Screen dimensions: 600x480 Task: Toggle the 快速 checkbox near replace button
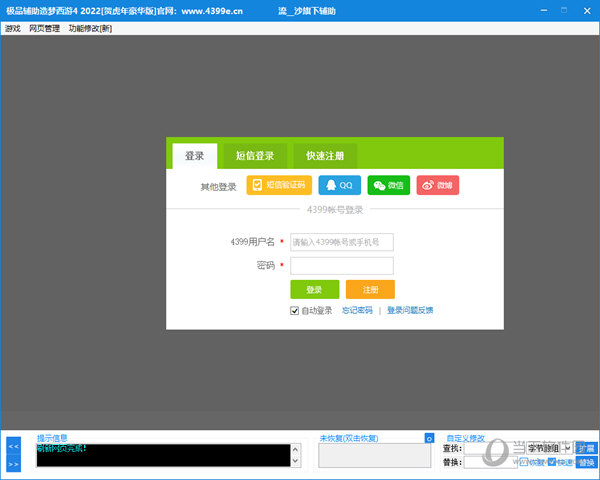[x=552, y=462]
